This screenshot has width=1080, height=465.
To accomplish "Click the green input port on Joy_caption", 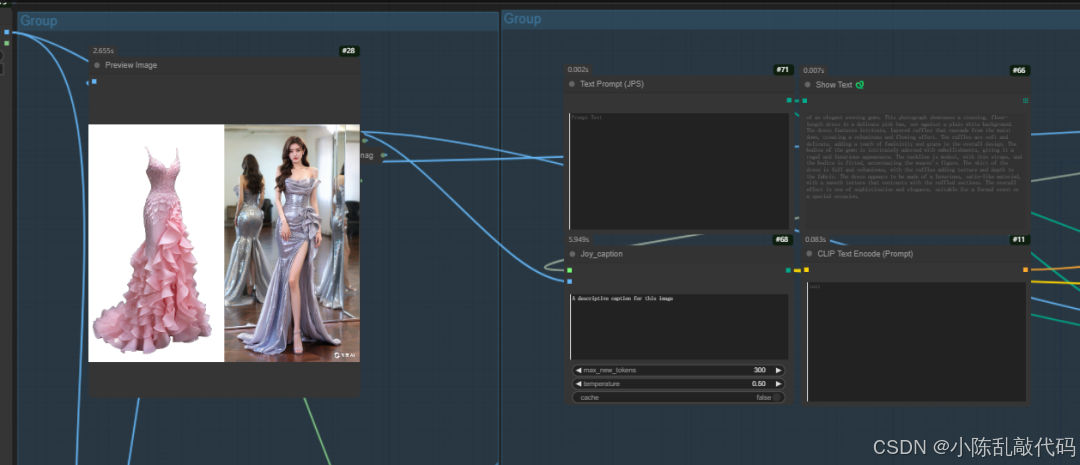I will tap(570, 270).
